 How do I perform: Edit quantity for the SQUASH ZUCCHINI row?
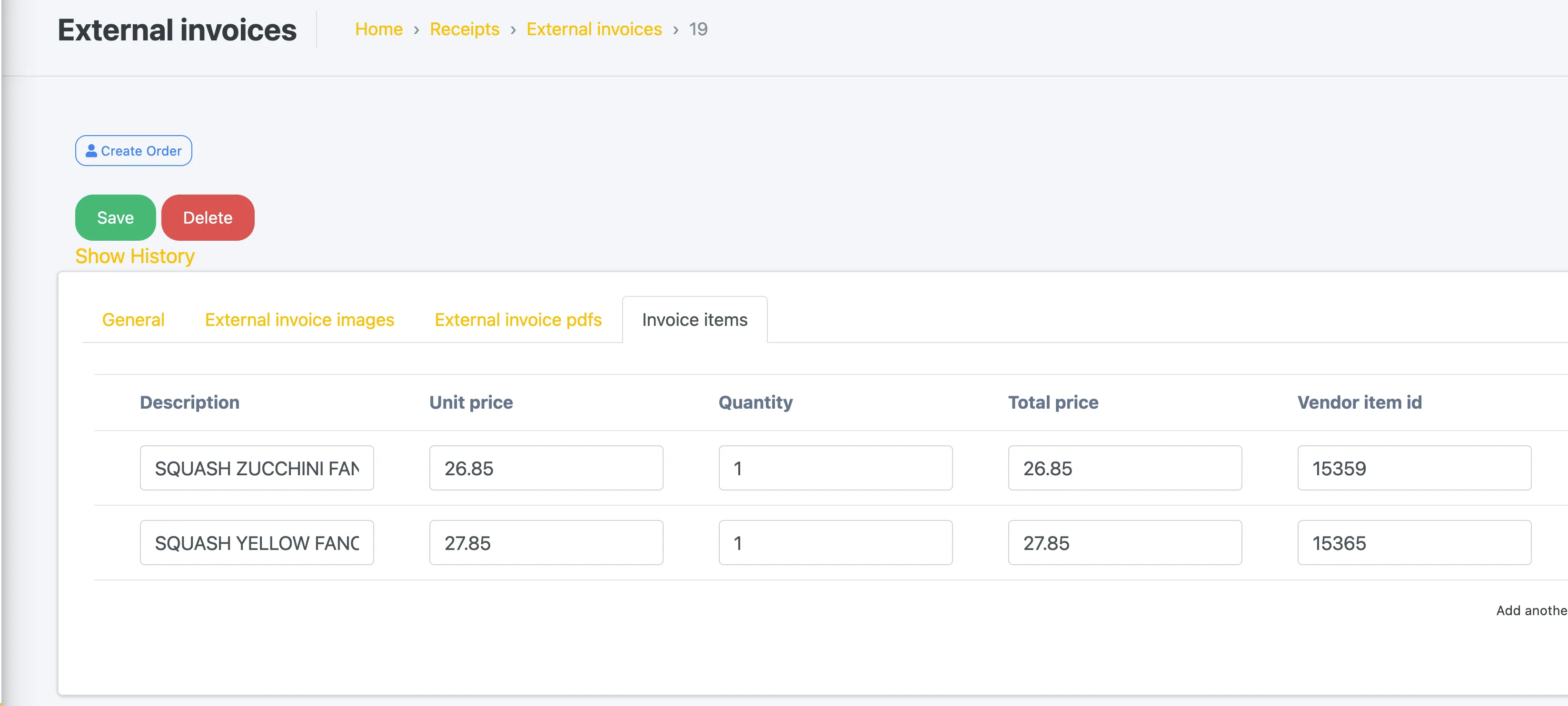[x=835, y=468]
